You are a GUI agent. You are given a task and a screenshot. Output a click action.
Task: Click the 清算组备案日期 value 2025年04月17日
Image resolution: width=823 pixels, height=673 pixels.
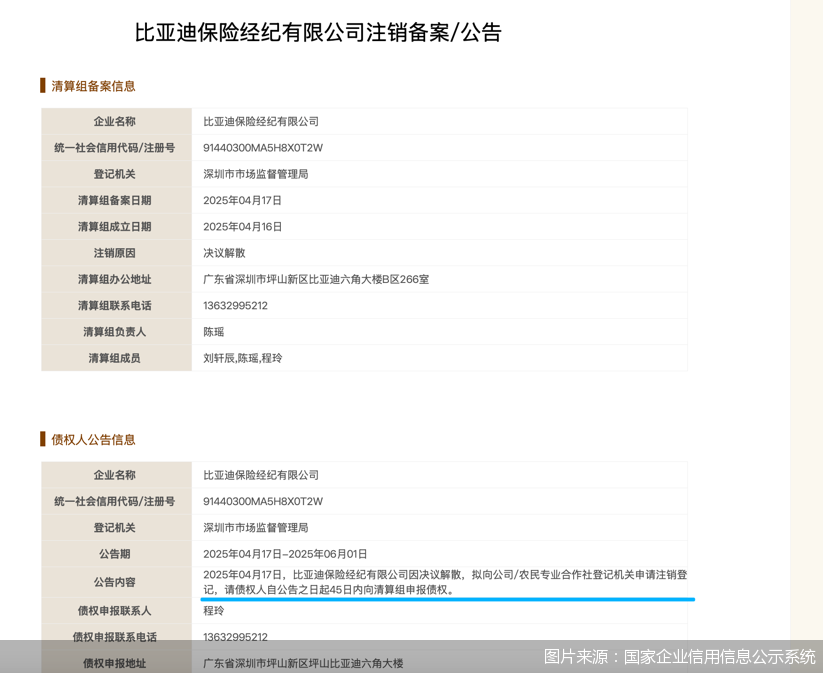click(x=242, y=201)
